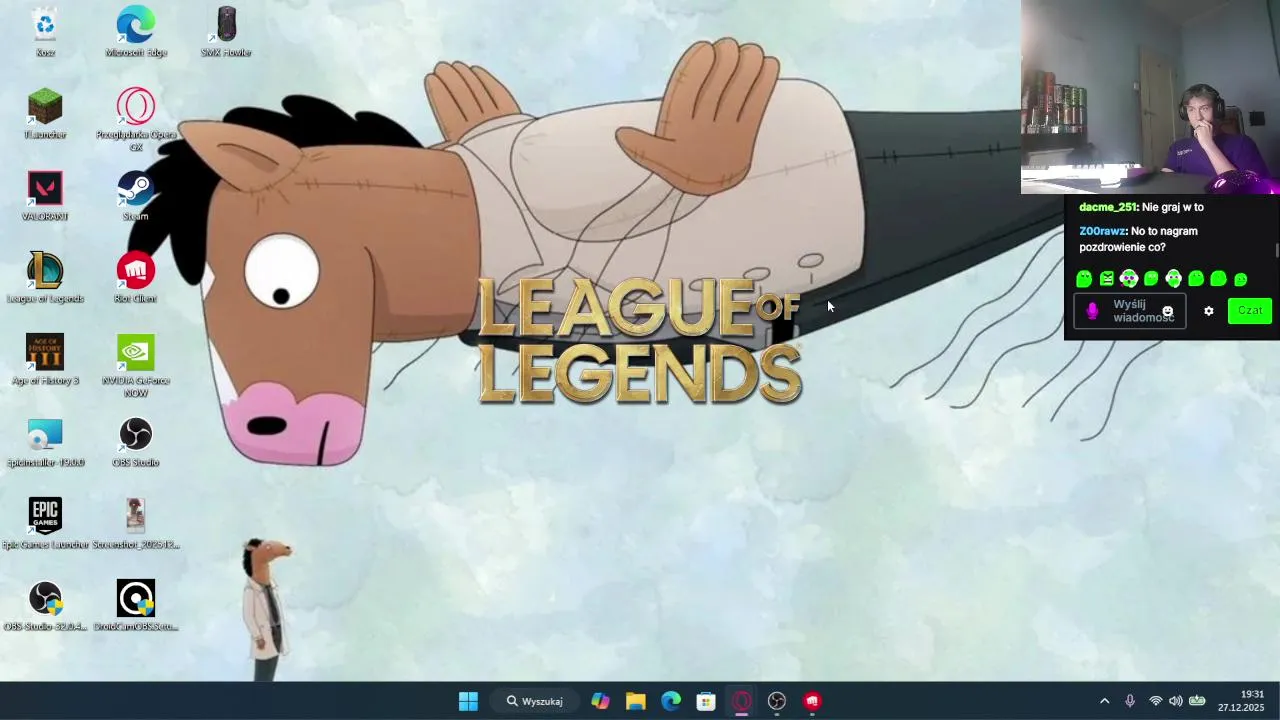Switch to Opera GX on the taskbar
This screenshot has width=1280, height=720.
[741, 701]
